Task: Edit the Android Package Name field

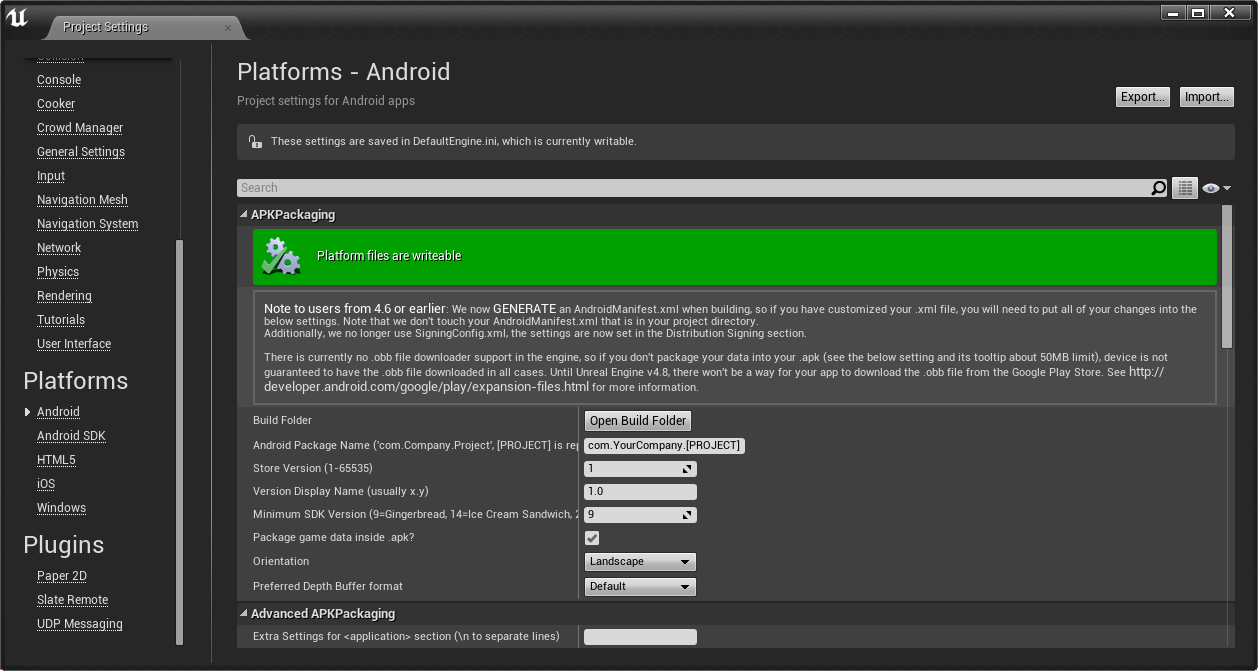Action: (x=664, y=445)
